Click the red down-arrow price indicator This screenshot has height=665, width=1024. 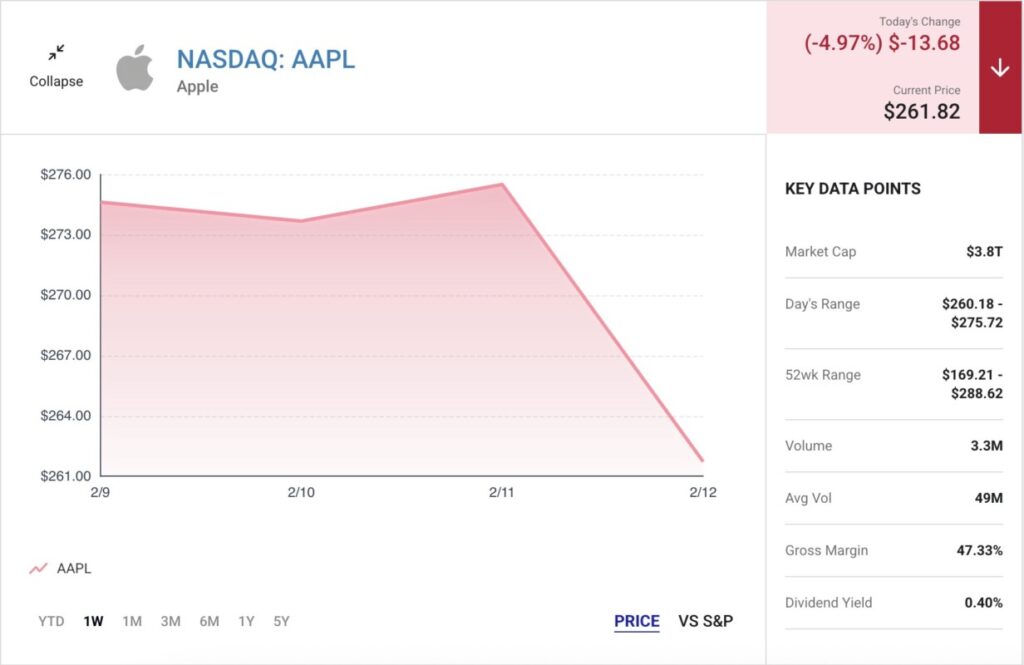(1000, 68)
